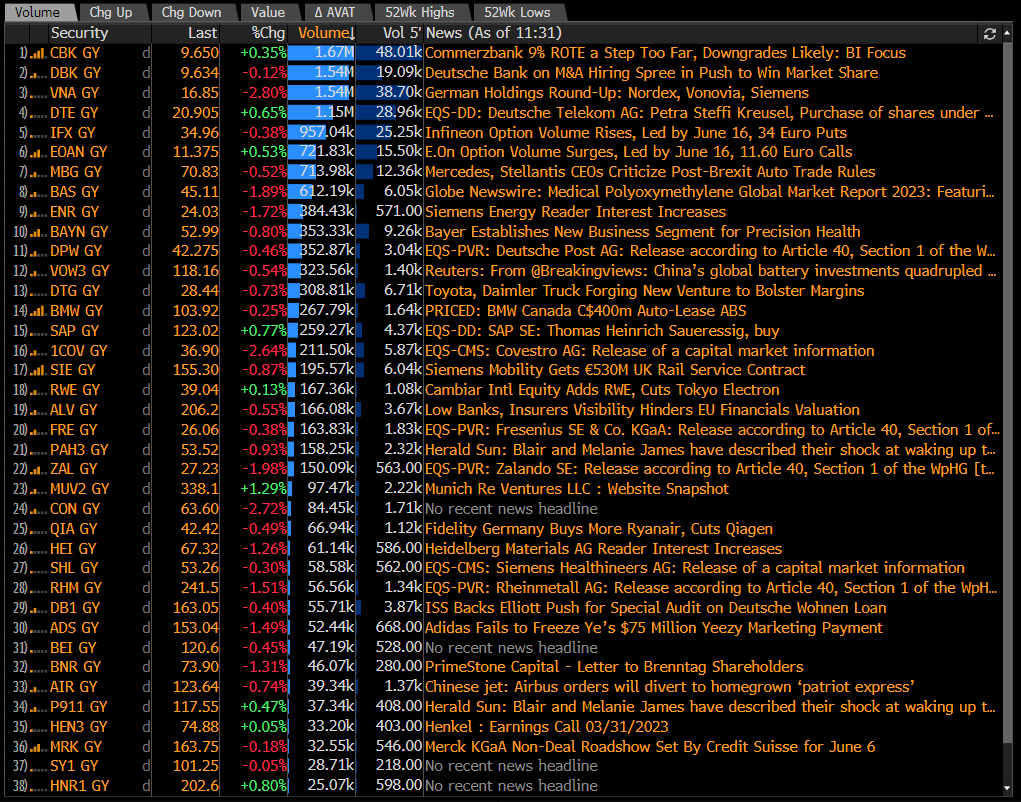Select the bars icon next to ZAL GY
The width and height of the screenshot is (1021, 802).
(38, 469)
